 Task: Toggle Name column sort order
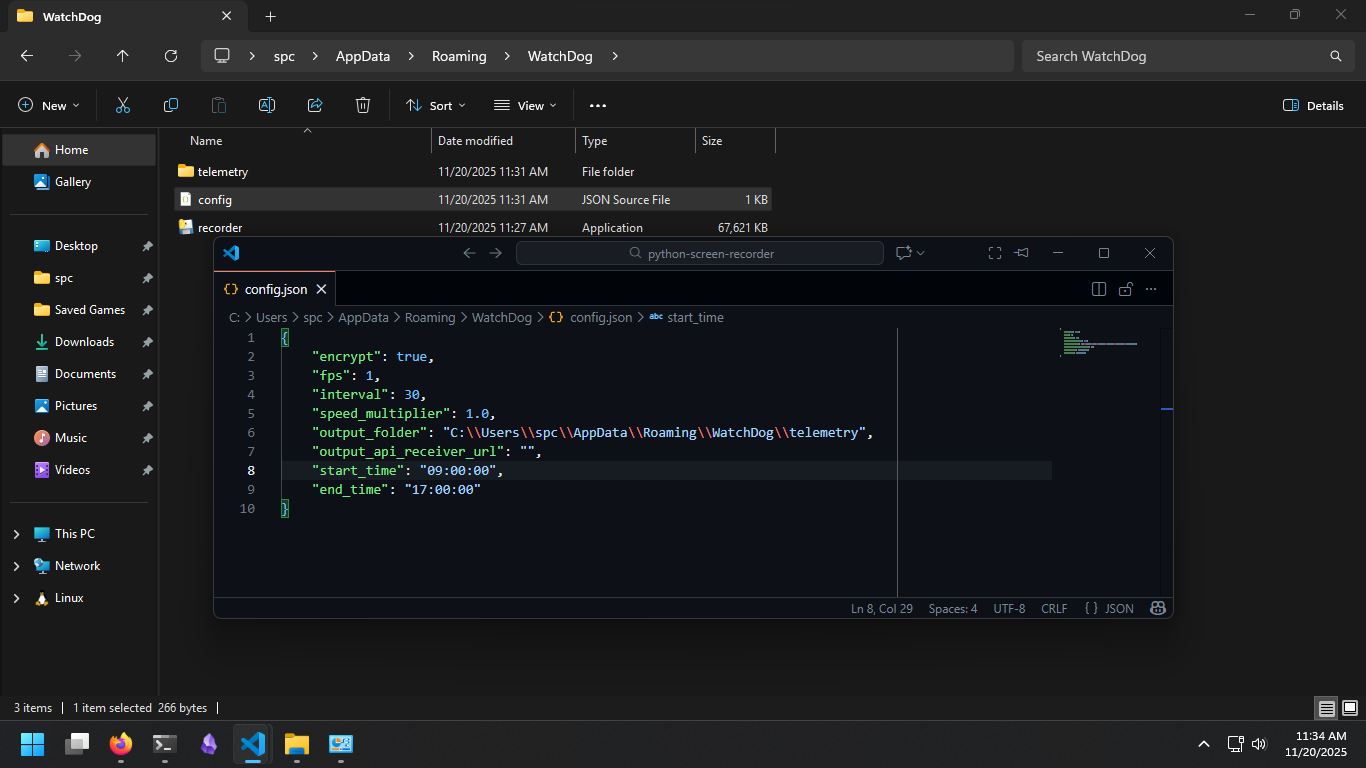[205, 140]
